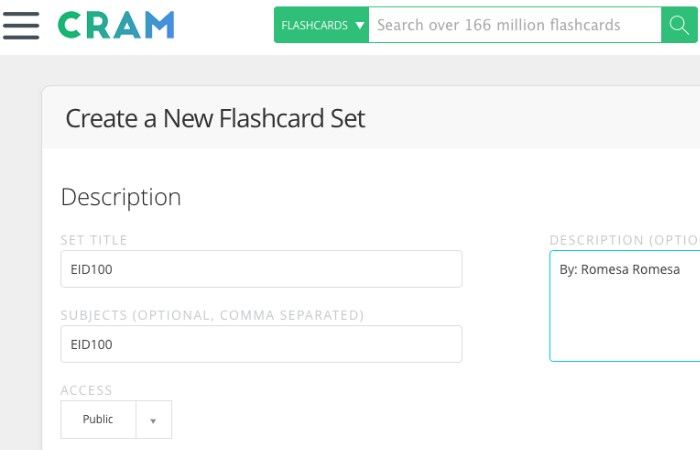The height and width of the screenshot is (450, 700).
Task: Click the small arrow on Access selector
Action: [x=153, y=420]
